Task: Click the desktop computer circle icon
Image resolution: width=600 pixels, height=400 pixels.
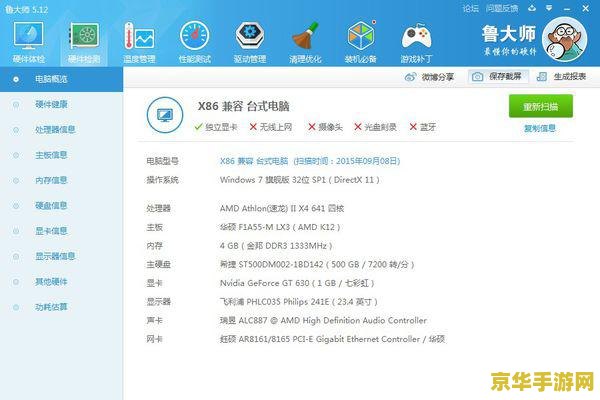Action: point(165,115)
